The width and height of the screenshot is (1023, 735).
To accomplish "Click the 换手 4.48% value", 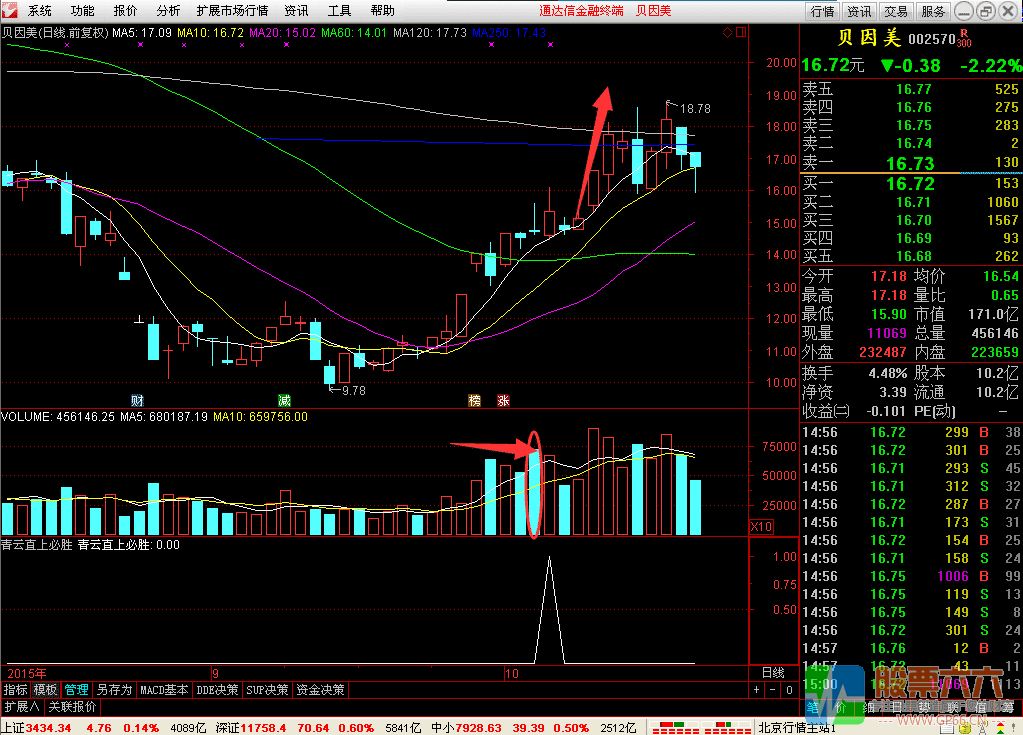I will click(x=887, y=374).
